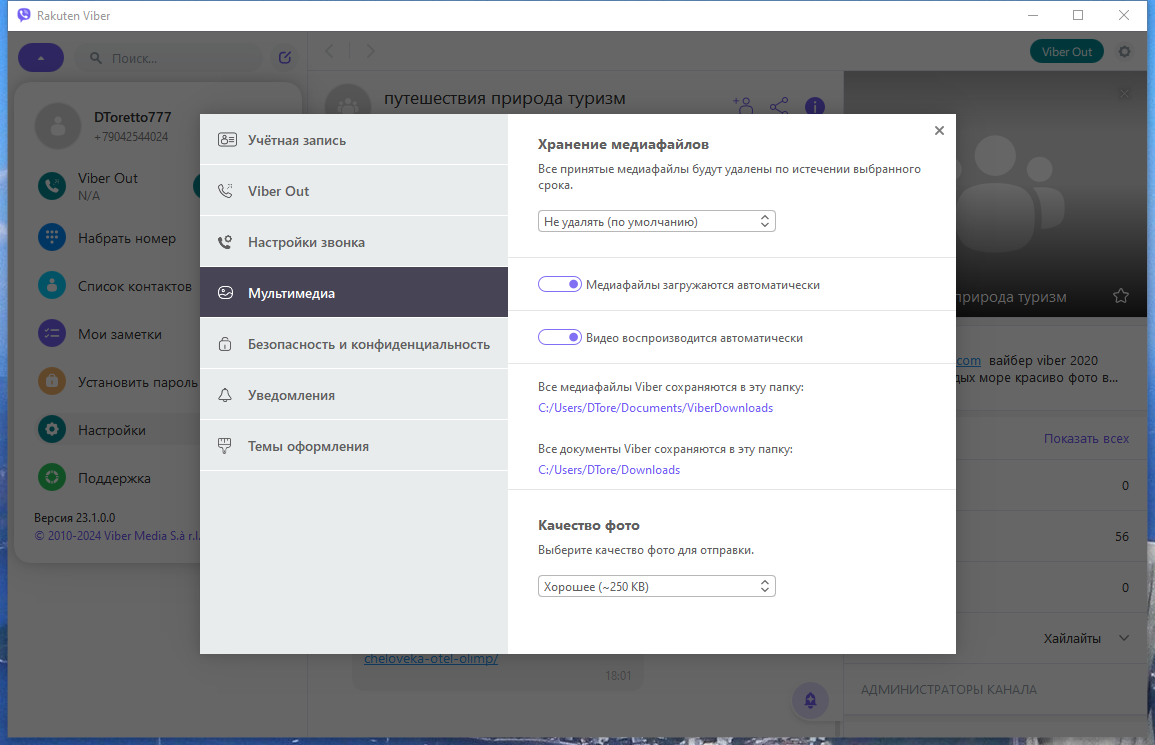Open the media storage period dropdown

tap(656, 221)
